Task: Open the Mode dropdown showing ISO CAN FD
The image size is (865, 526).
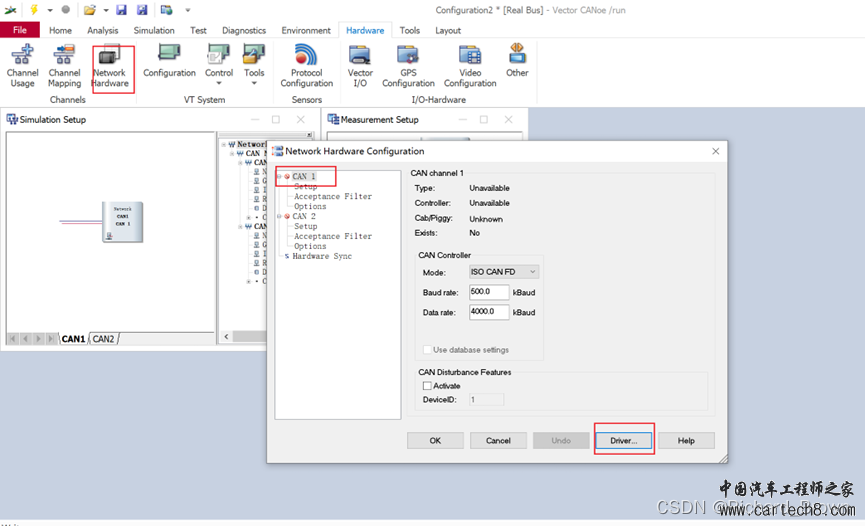Action: pyautogui.click(x=504, y=272)
